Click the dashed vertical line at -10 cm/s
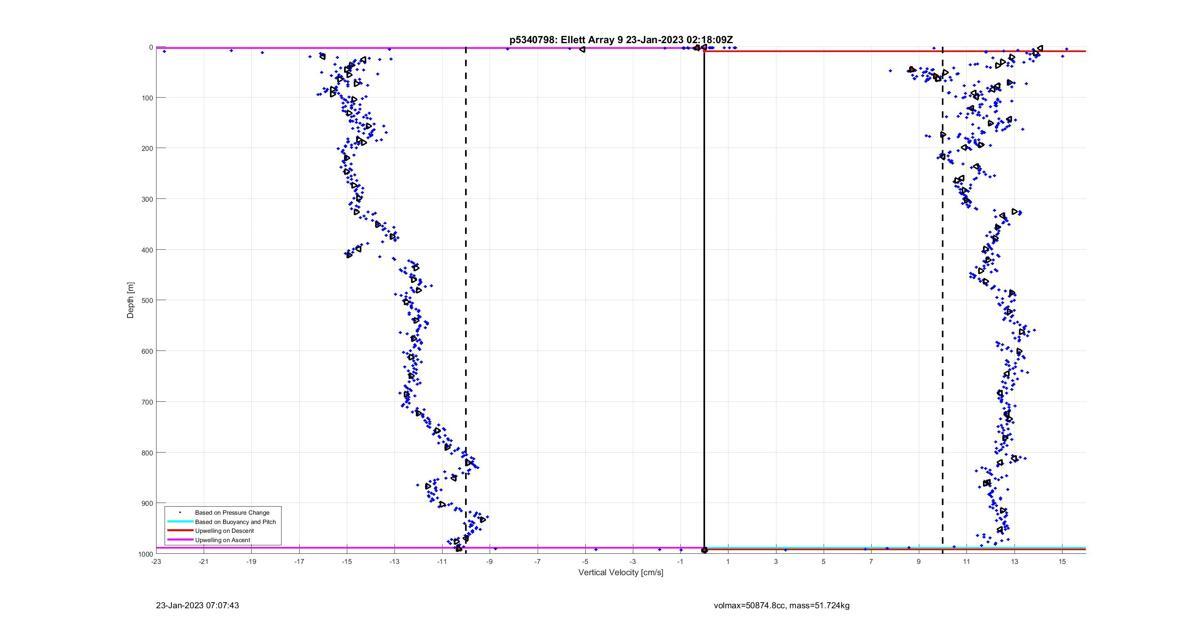This screenshot has height=622, width=1200. 466,300
